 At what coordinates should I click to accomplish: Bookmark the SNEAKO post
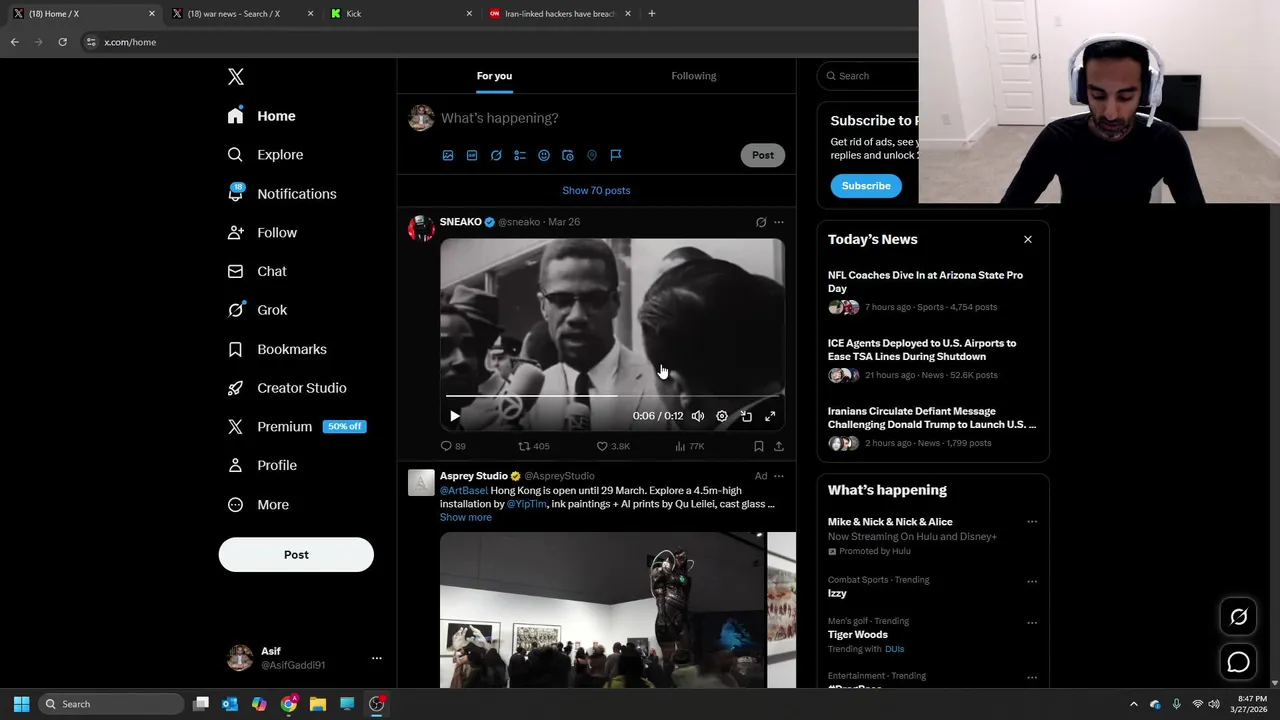point(759,446)
